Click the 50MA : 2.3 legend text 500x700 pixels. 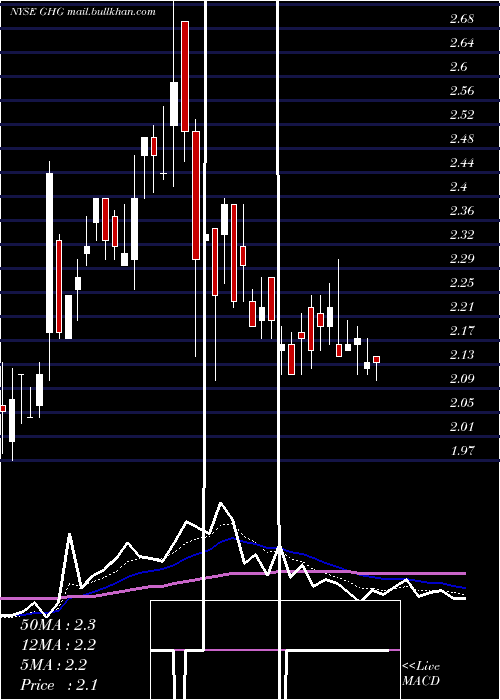click(x=58, y=625)
